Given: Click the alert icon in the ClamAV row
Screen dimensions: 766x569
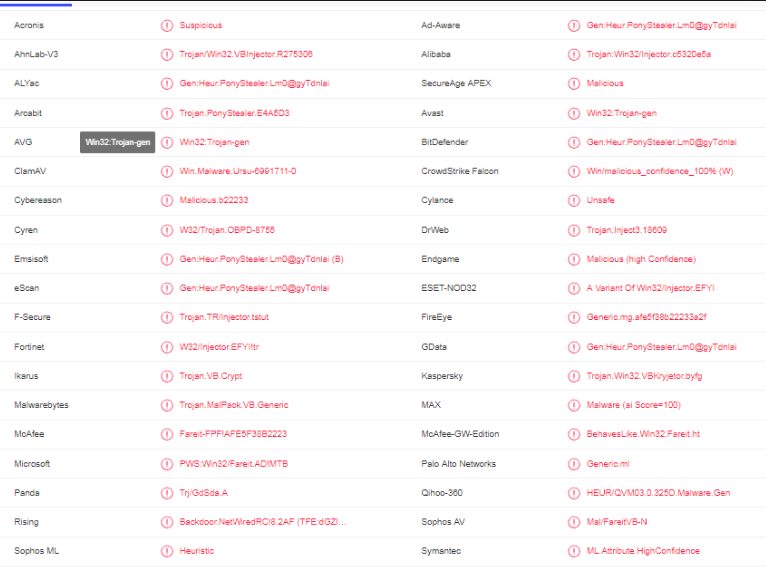Looking at the screenshot, I should tap(167, 171).
